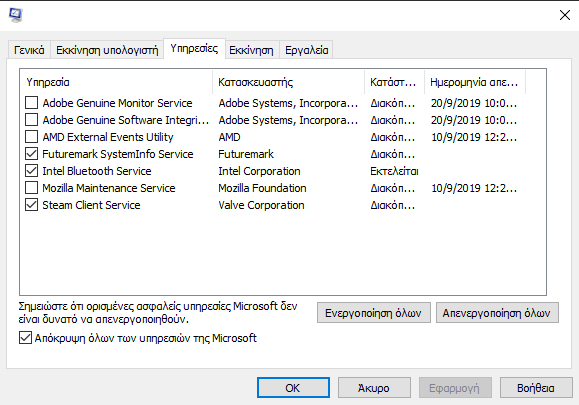This screenshot has width=579, height=405.
Task: Toggle Απόκρυψη όλων των υπηρεσιών της Microsoft
Action: [25, 338]
